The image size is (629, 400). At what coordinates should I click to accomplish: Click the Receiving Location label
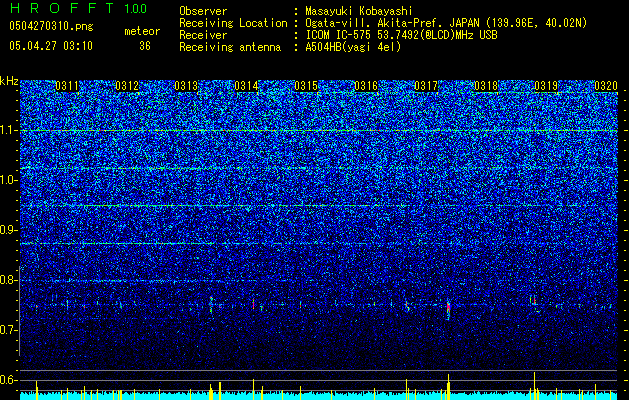233,23
